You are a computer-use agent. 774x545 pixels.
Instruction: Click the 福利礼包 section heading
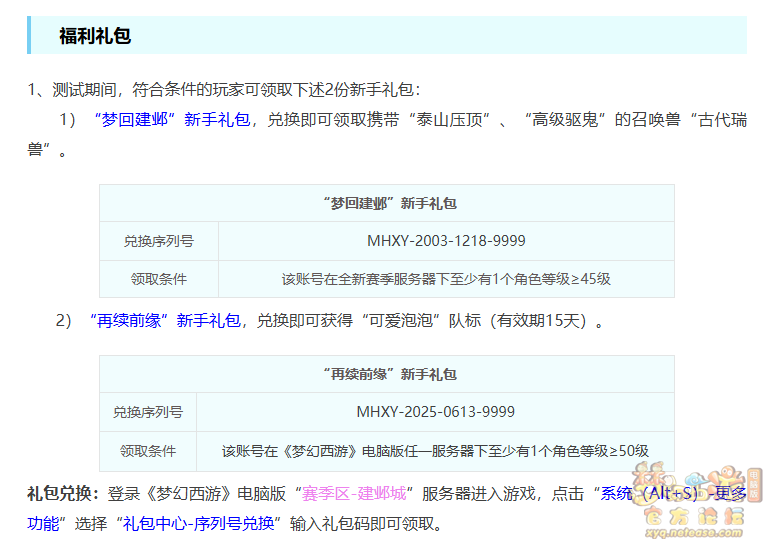pyautogui.click(x=95, y=36)
